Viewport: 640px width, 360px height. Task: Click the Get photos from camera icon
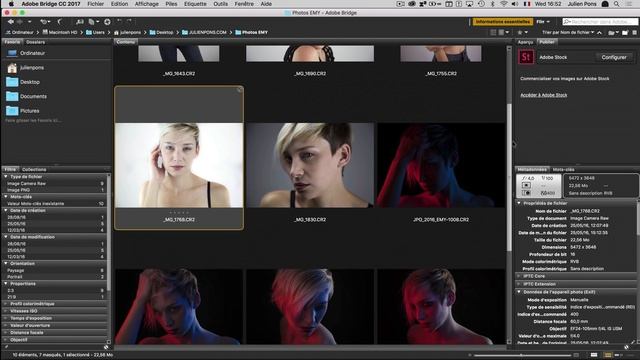click(80, 22)
